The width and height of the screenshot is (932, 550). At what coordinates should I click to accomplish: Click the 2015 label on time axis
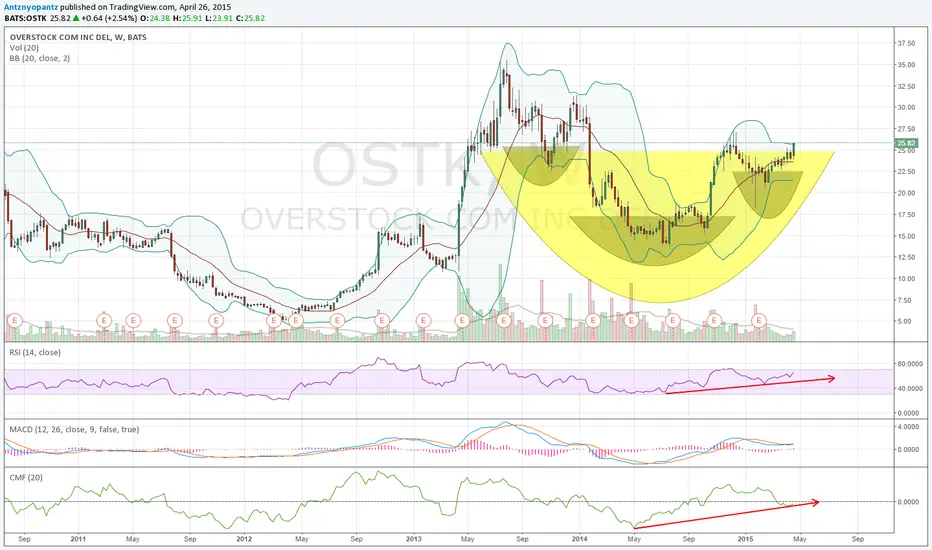coord(745,539)
